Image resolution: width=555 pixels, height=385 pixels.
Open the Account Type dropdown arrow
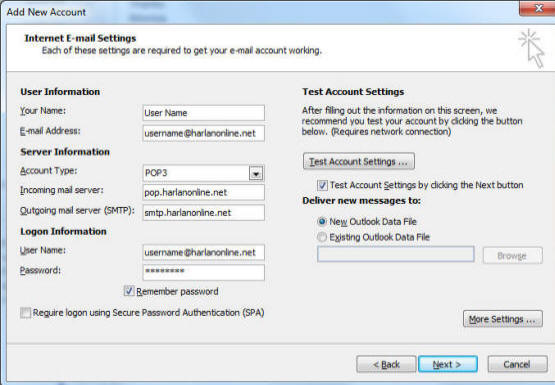(x=256, y=173)
